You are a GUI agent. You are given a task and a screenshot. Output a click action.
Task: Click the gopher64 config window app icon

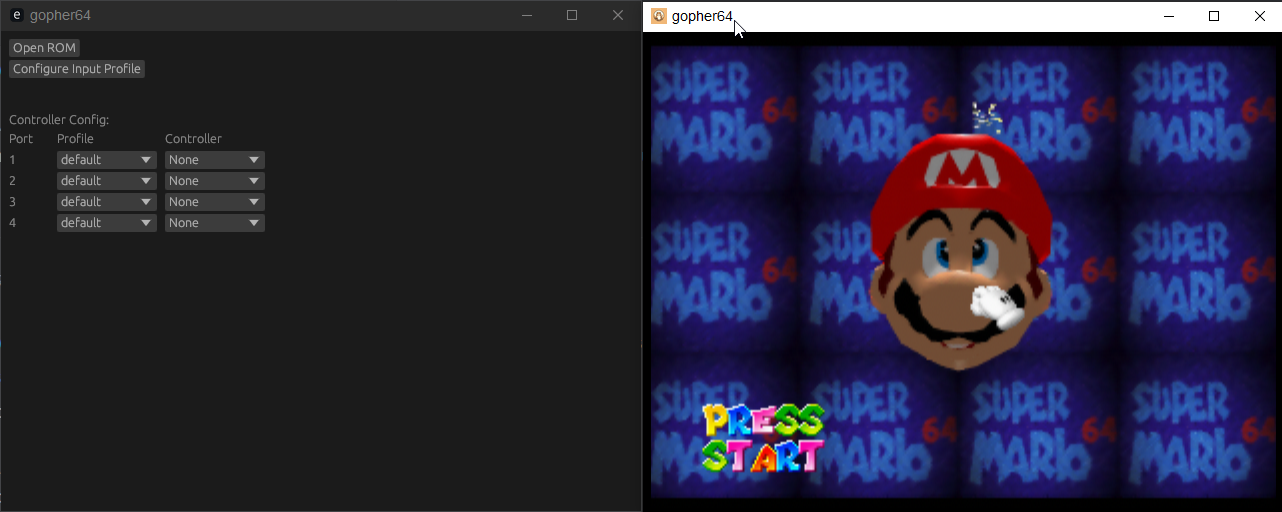pyautogui.click(x=16, y=15)
